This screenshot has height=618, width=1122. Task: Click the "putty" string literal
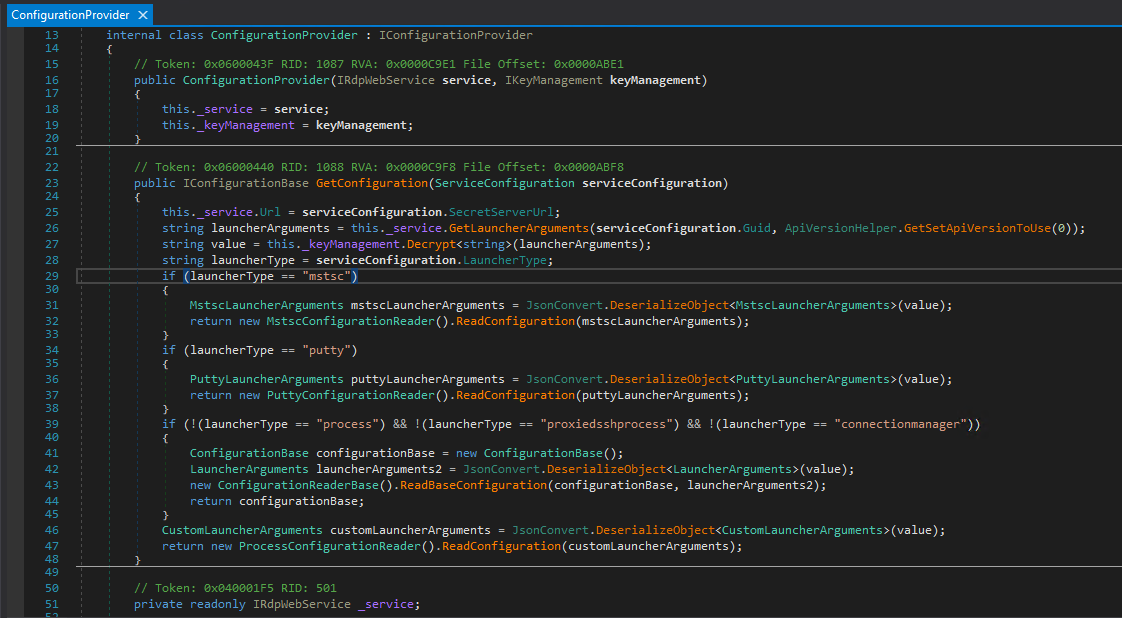click(326, 350)
